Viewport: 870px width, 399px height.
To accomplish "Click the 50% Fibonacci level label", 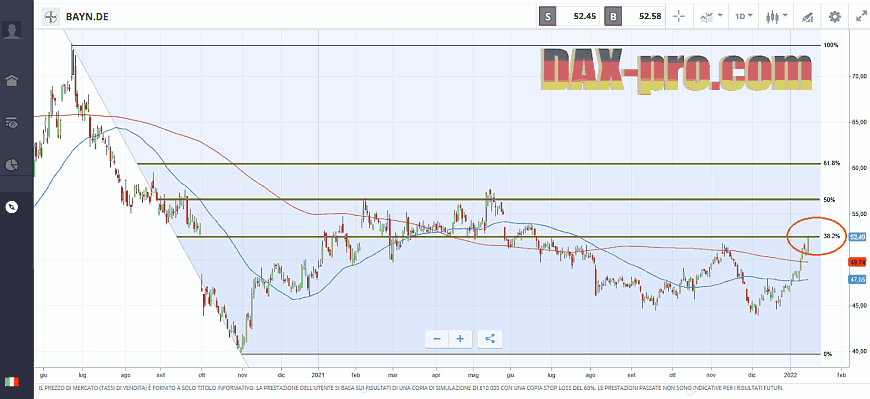I will pos(829,199).
